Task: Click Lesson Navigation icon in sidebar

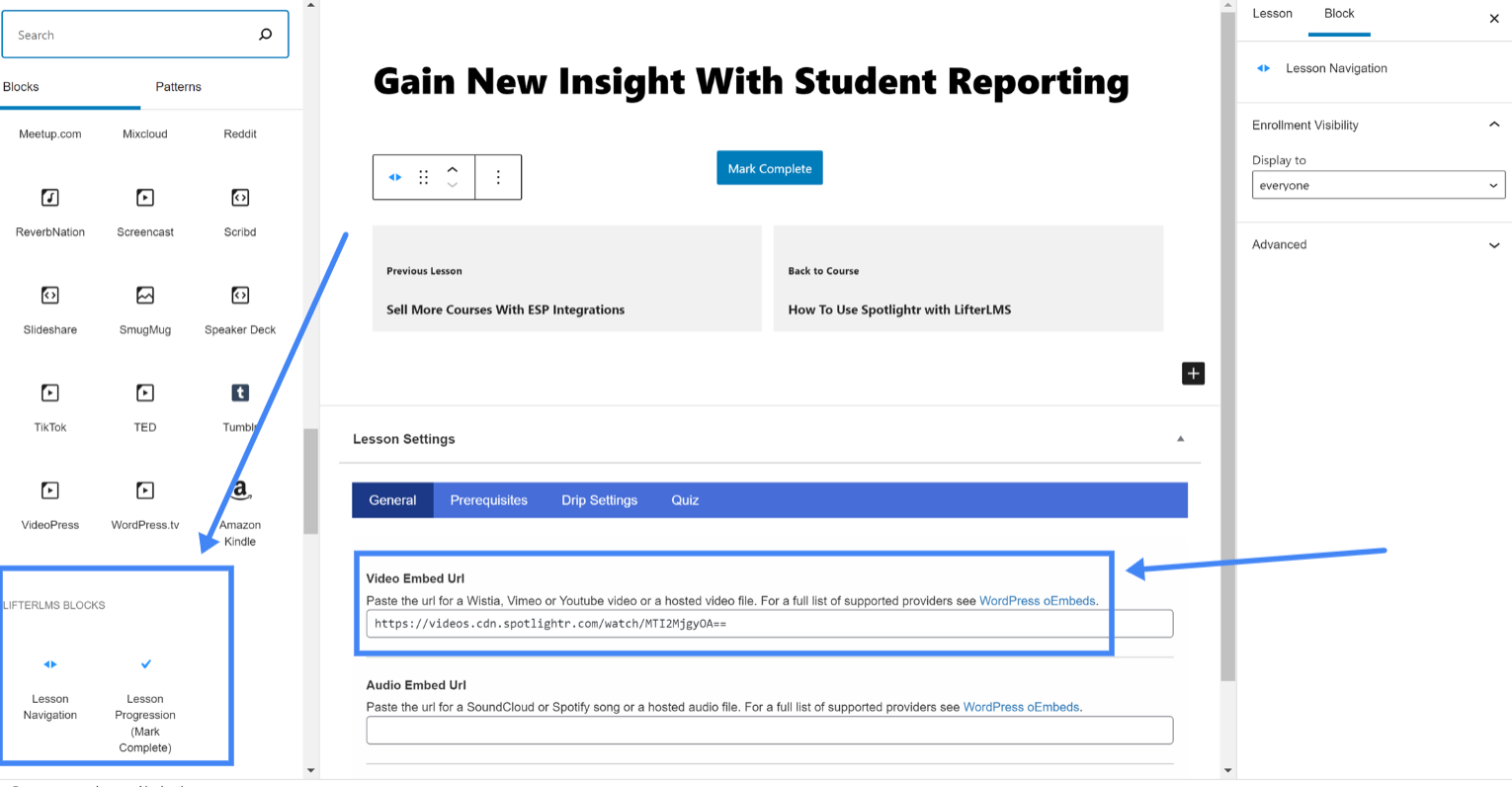Action: click(1263, 68)
